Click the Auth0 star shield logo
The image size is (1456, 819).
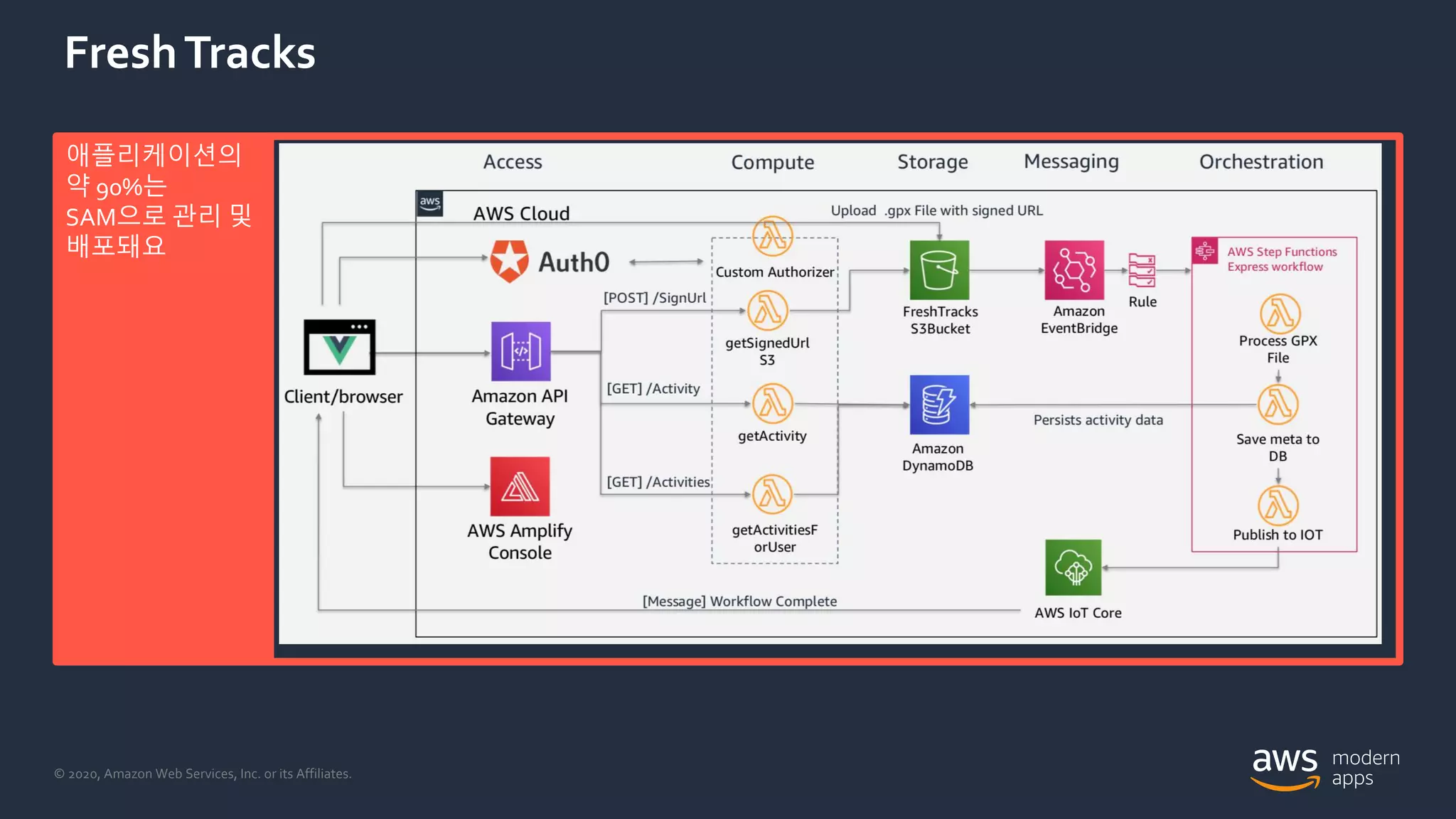tap(509, 261)
